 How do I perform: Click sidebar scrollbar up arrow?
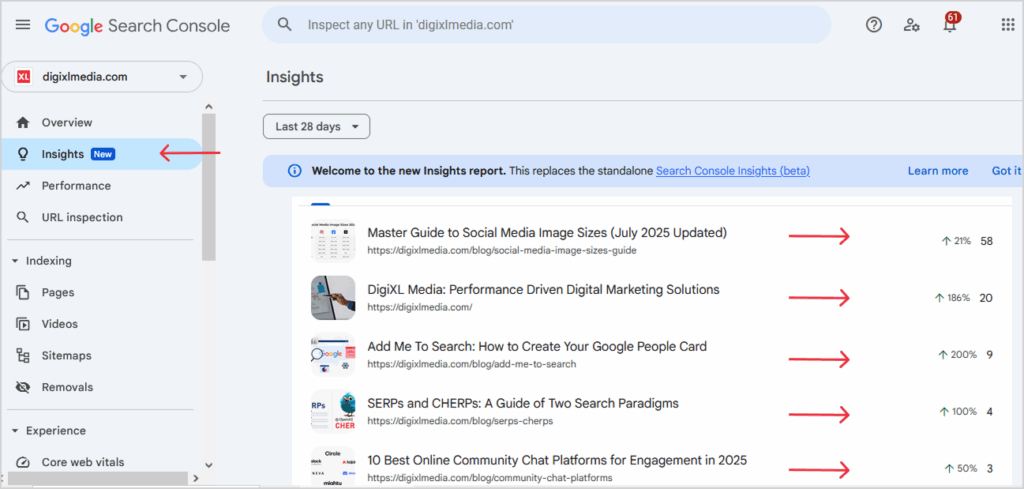coord(208,106)
